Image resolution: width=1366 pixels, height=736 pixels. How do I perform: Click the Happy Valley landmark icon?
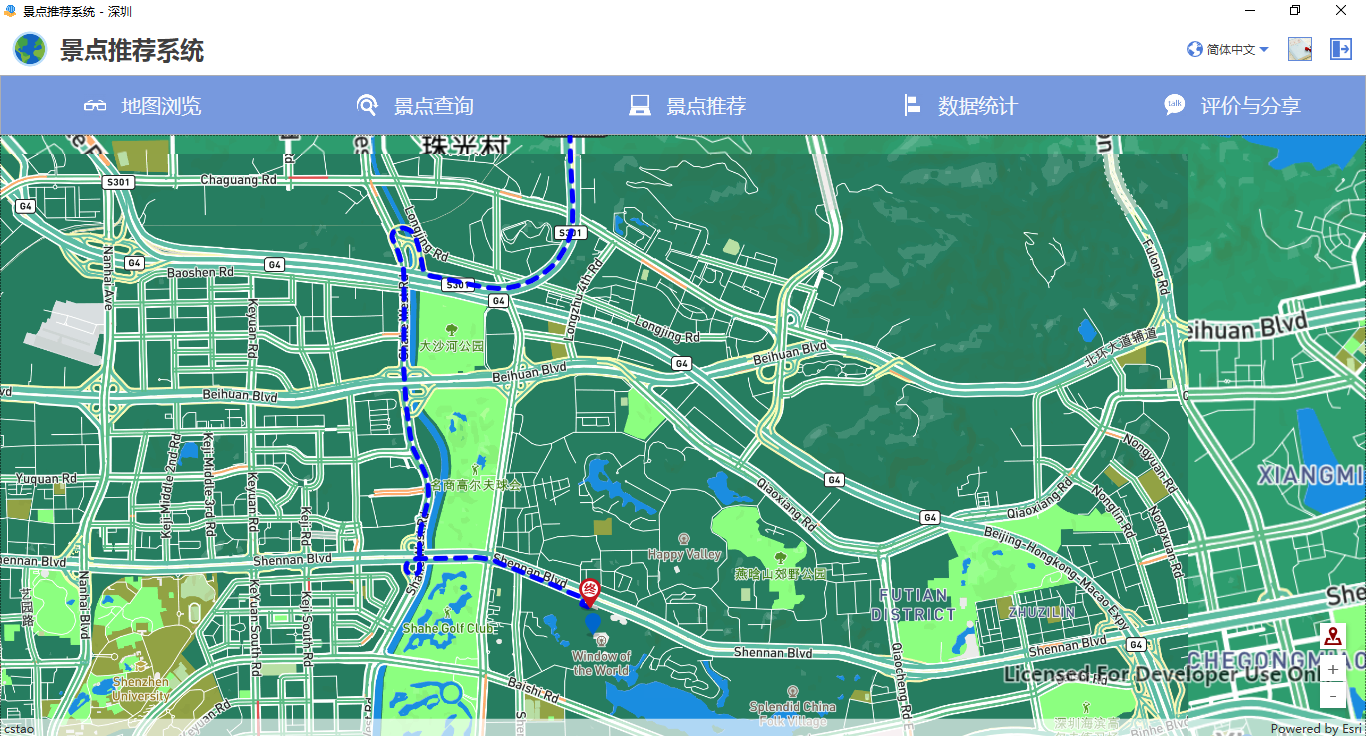[684, 539]
